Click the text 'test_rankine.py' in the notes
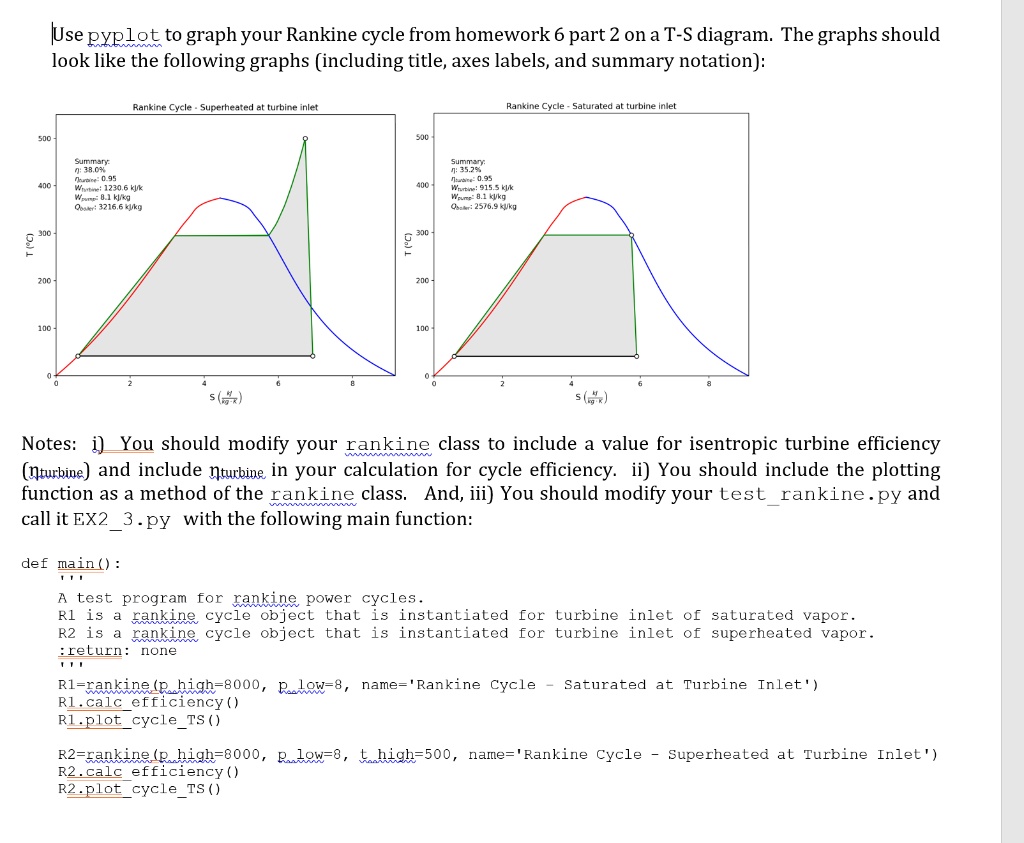Image resolution: width=1024 pixels, height=843 pixels. [809, 494]
